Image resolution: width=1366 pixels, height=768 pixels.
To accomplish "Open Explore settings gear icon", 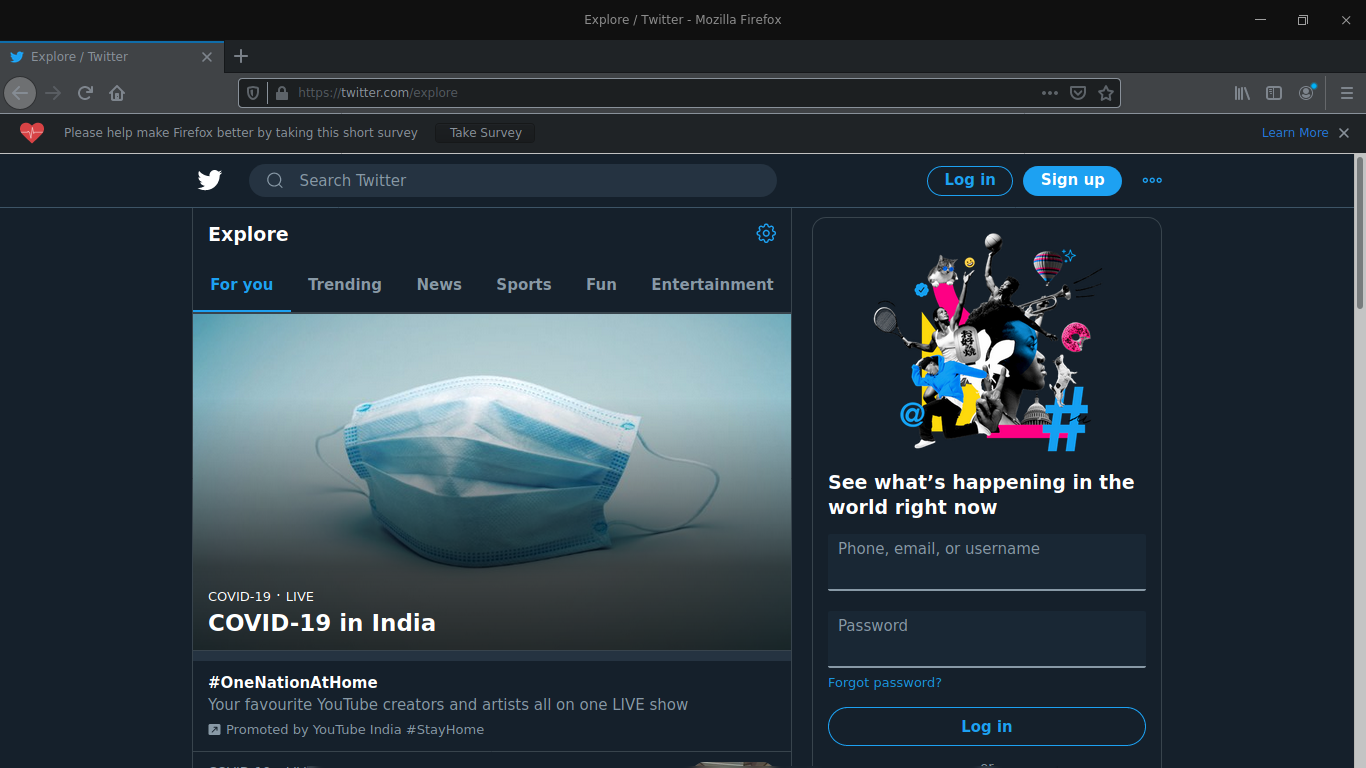I will tap(766, 233).
